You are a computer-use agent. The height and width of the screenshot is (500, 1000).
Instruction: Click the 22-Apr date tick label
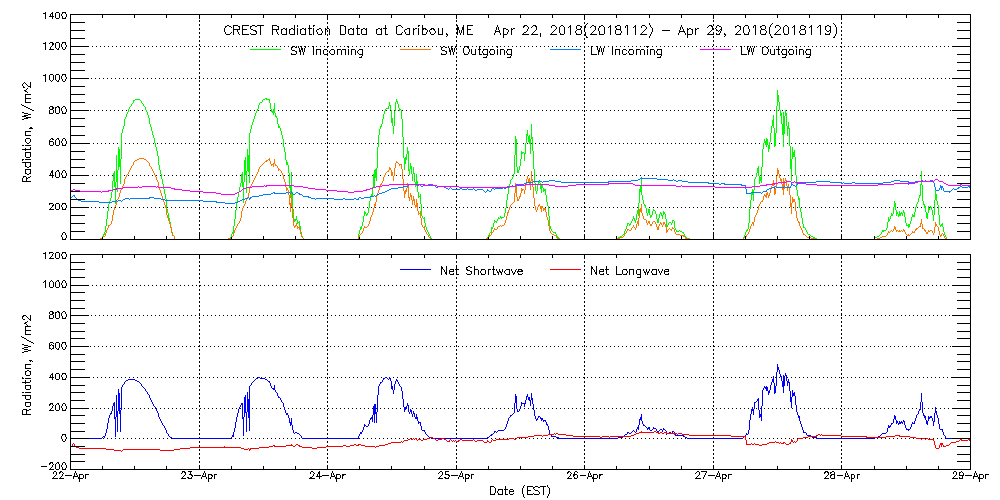click(72, 477)
